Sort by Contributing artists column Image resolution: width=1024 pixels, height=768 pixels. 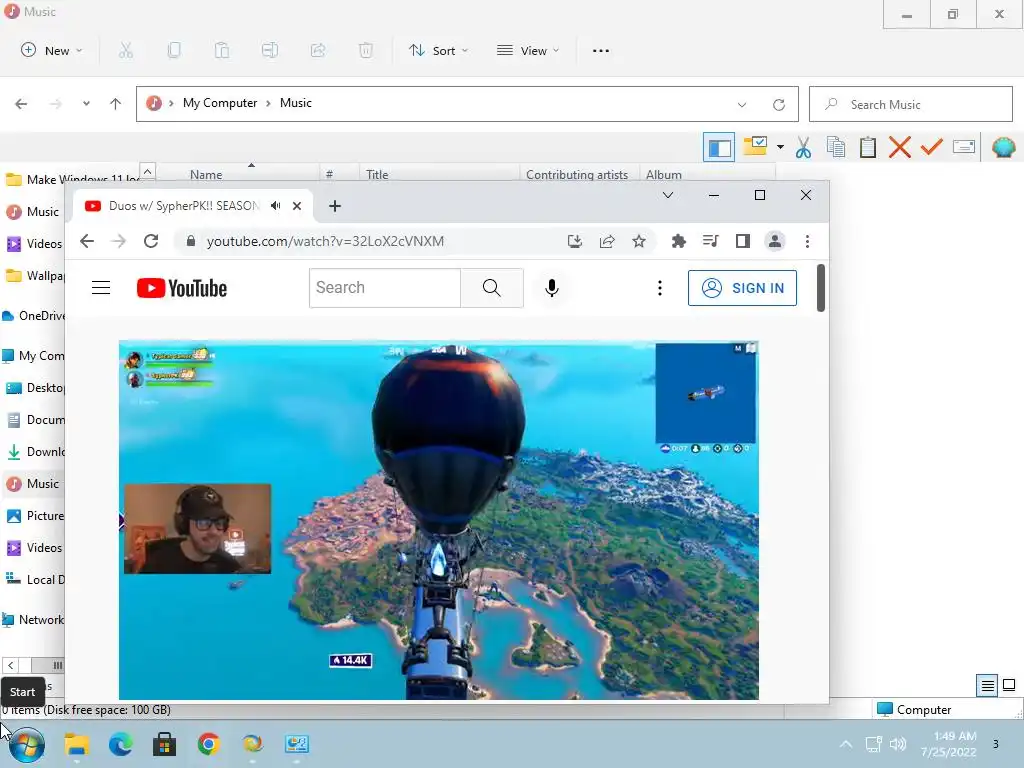coord(577,174)
